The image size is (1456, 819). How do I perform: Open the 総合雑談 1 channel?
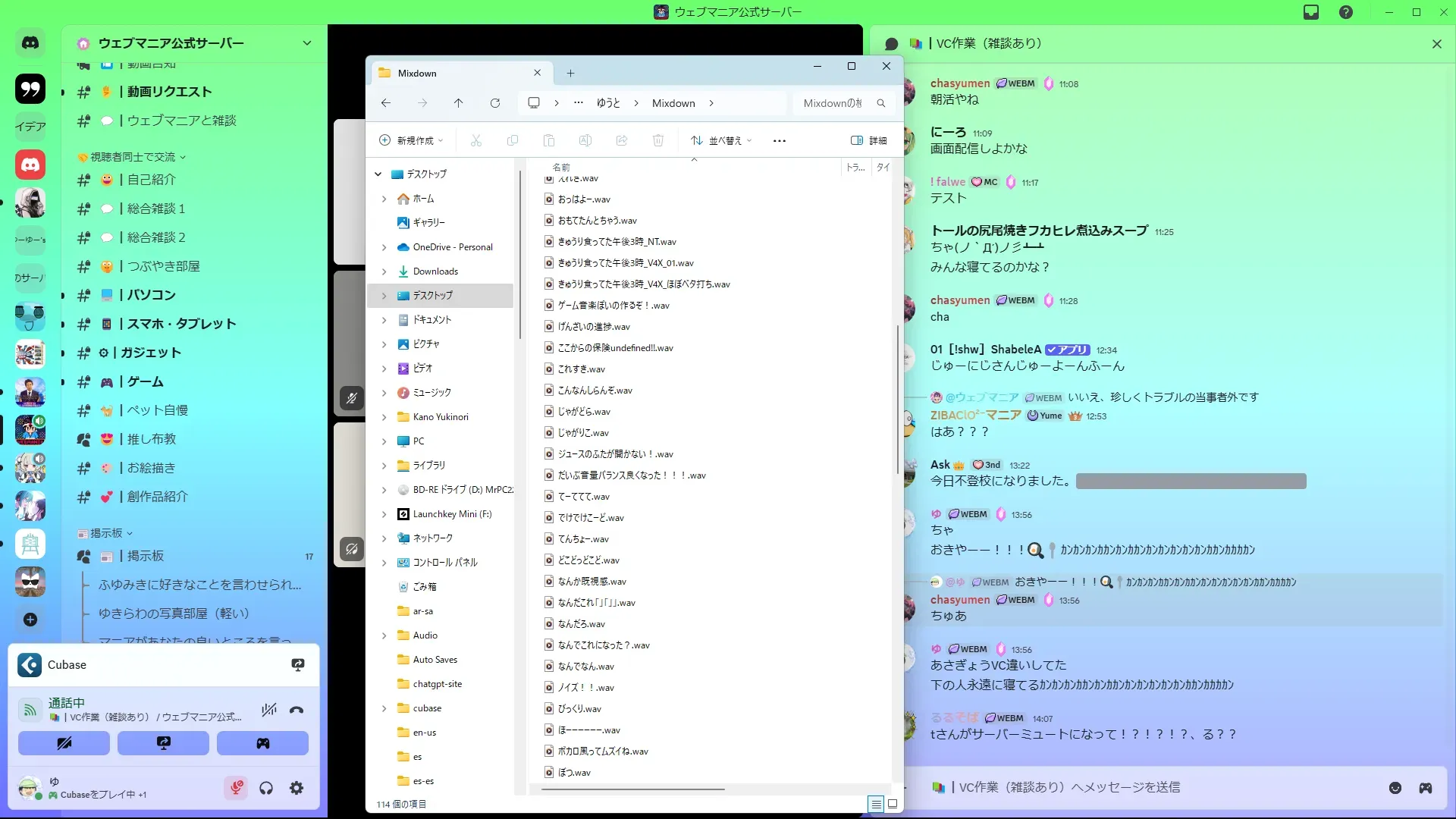tap(155, 209)
